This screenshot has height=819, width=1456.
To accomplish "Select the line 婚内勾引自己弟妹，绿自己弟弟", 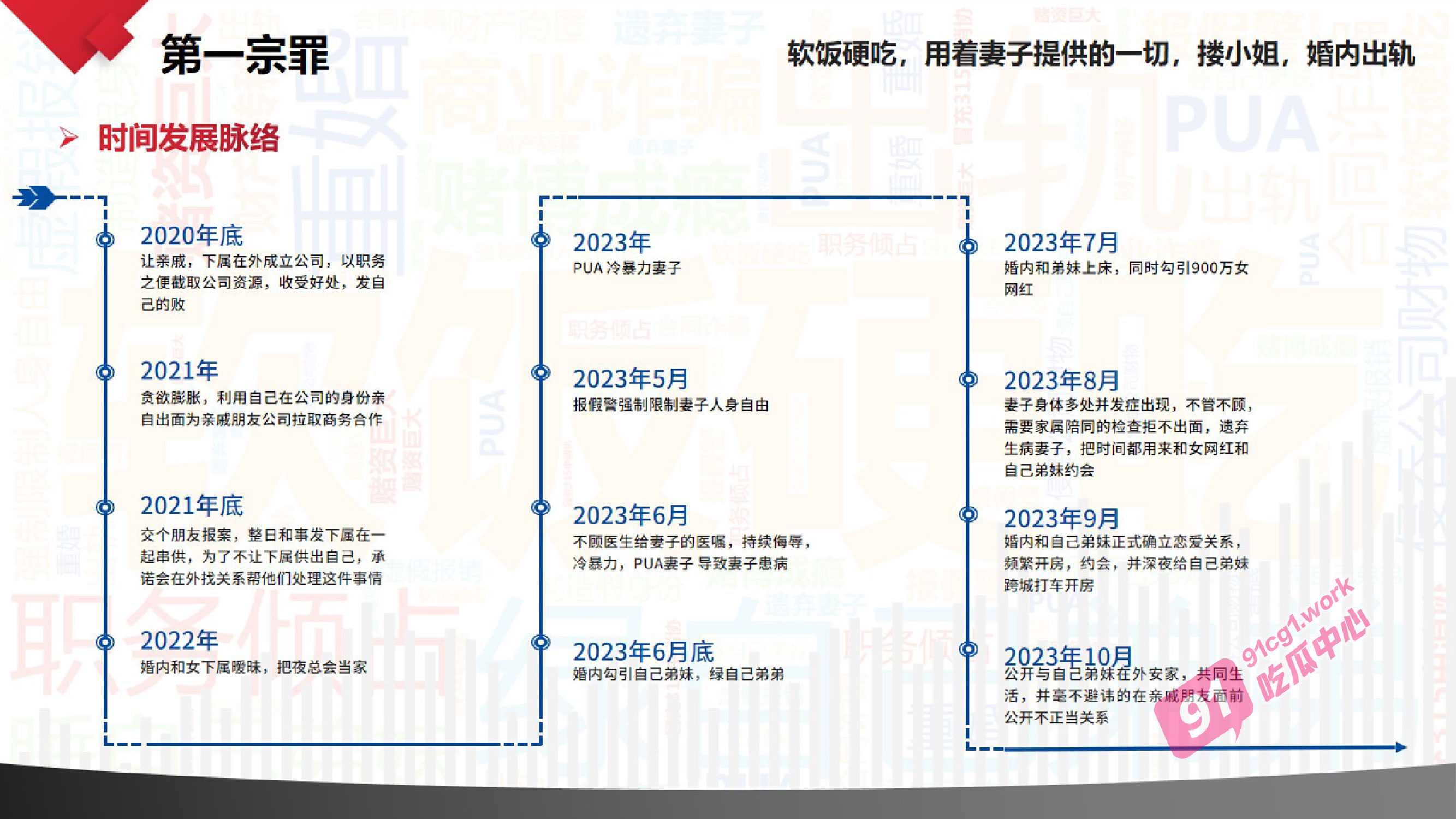I will pos(678,674).
